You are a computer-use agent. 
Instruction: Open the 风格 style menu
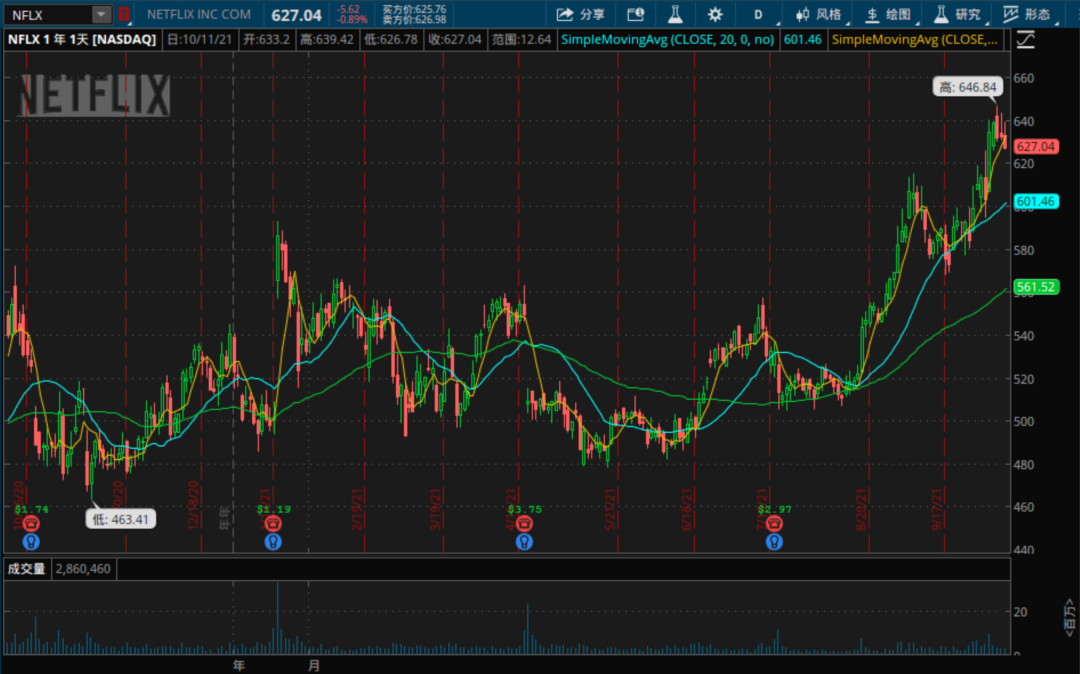coord(818,14)
